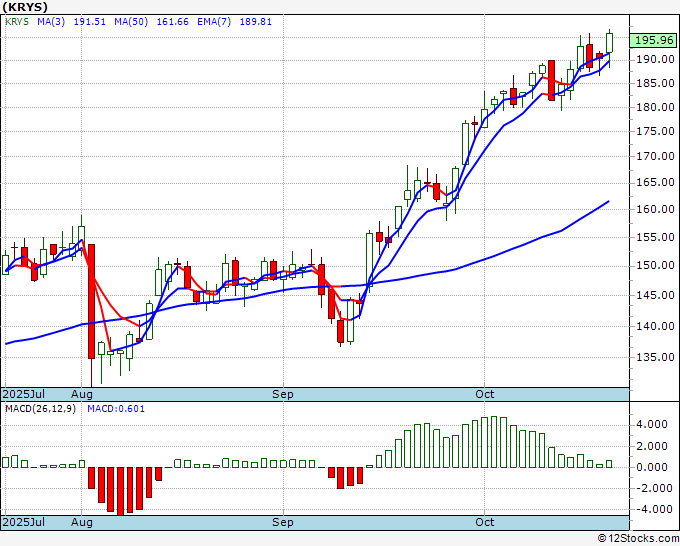
Task: Click the 190.00 price axis label
Action: [x=655, y=59]
